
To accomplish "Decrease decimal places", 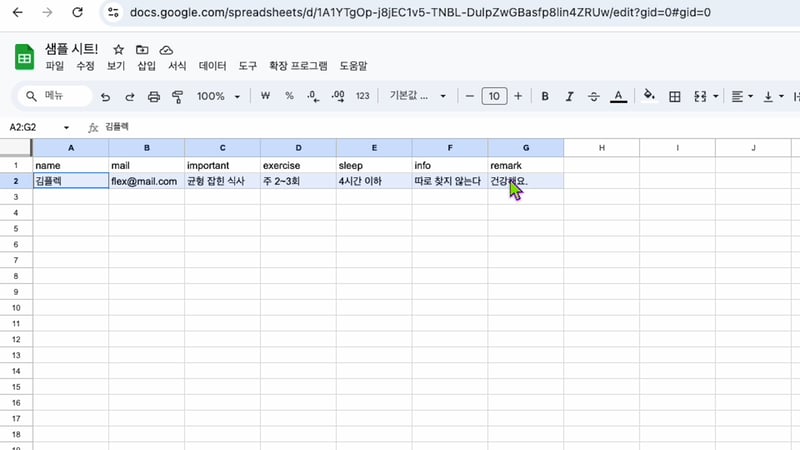I will [x=313, y=96].
